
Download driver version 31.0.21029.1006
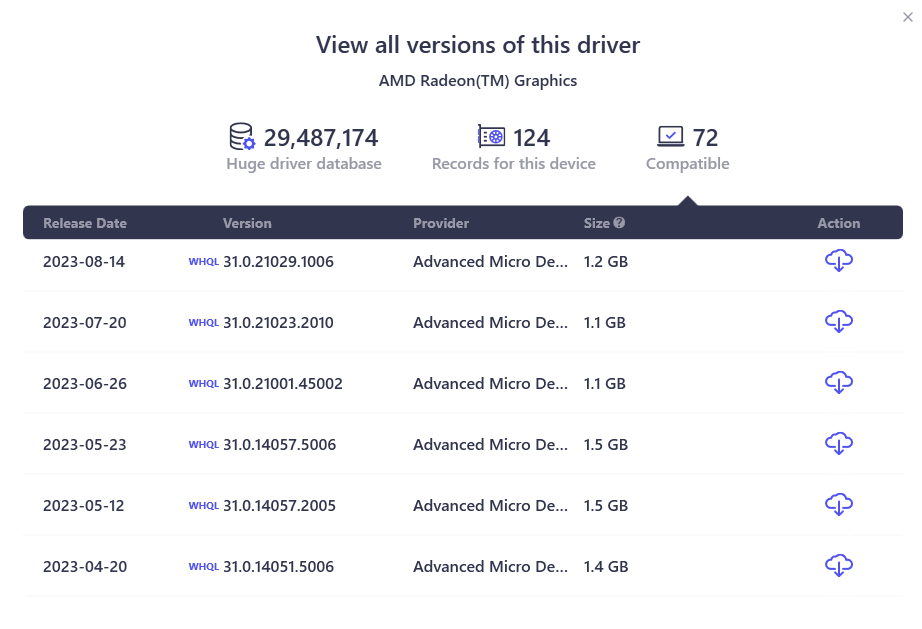pos(838,262)
